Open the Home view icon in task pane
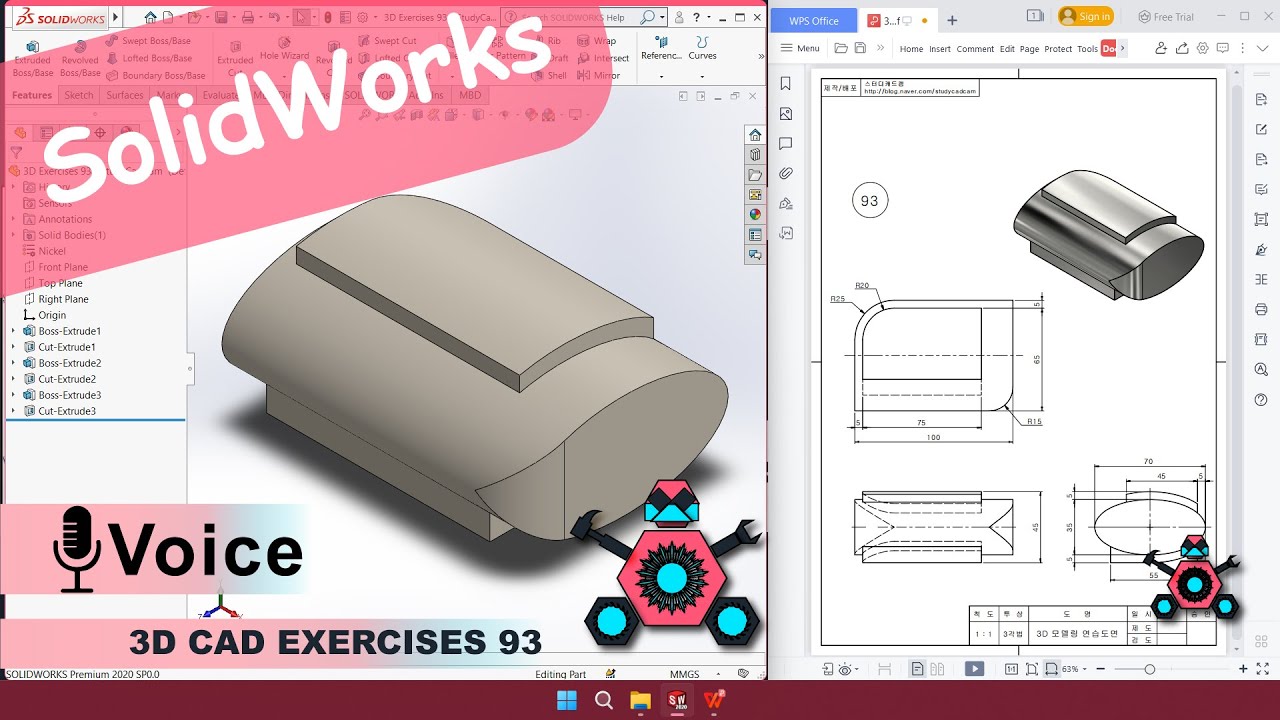 (x=755, y=135)
